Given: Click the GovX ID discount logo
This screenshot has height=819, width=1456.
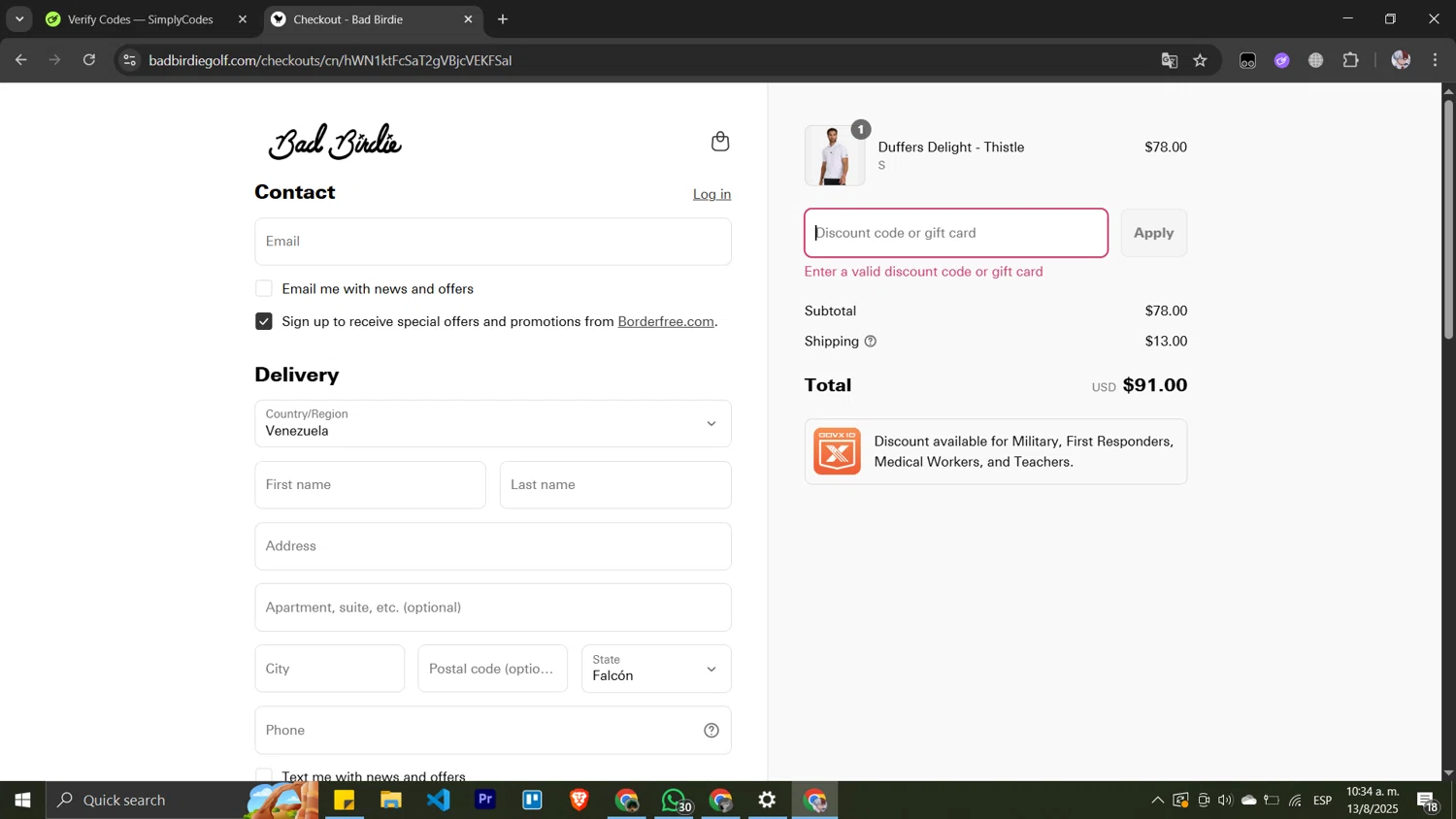Looking at the screenshot, I should point(837,451).
